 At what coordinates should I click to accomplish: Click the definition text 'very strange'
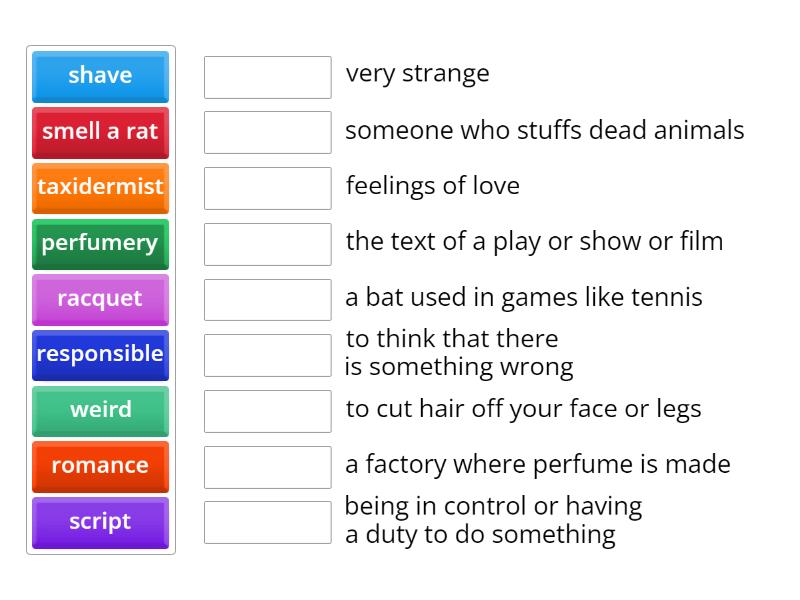(x=417, y=74)
